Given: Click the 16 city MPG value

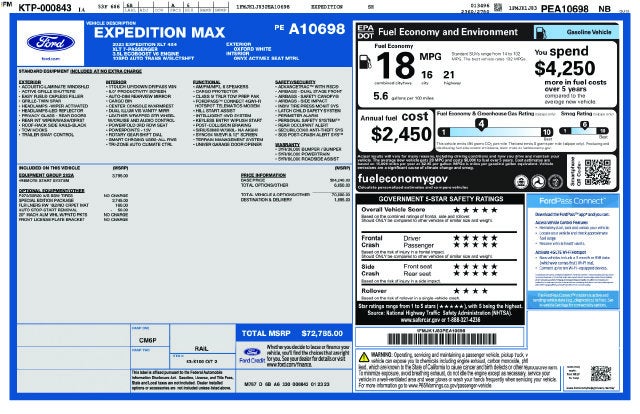Looking at the screenshot, I should tap(427, 75).
